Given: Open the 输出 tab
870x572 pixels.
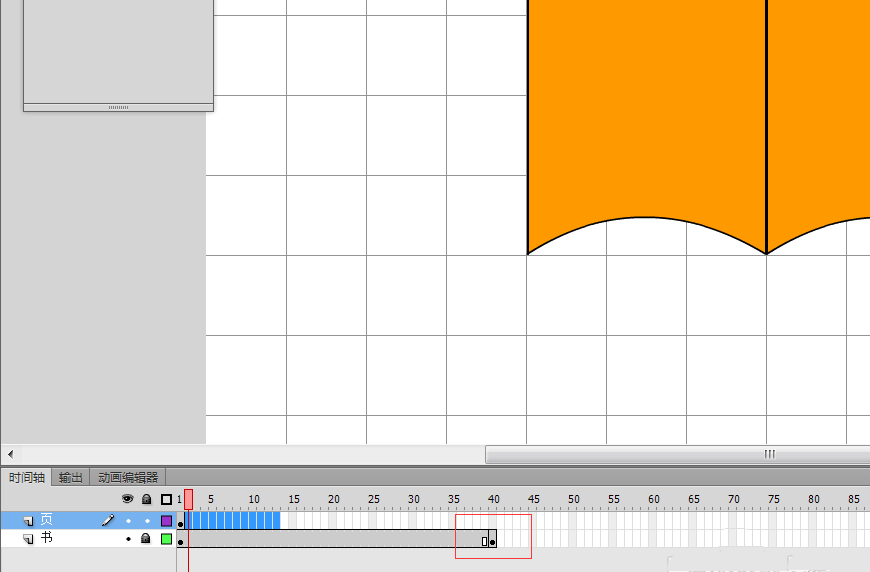Looking at the screenshot, I should click(x=70, y=477).
